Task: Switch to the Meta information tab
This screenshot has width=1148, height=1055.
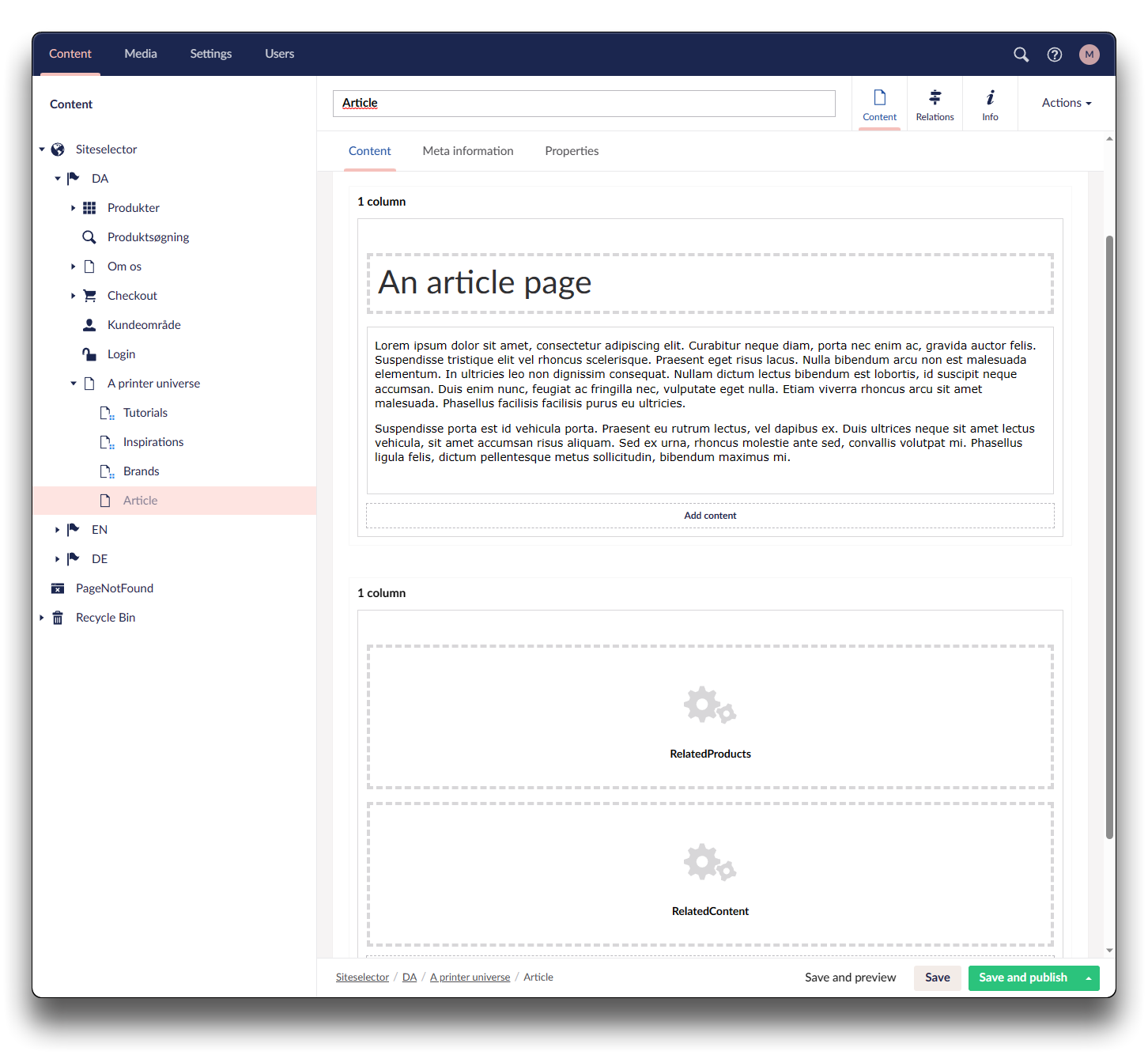Action: pos(467,151)
